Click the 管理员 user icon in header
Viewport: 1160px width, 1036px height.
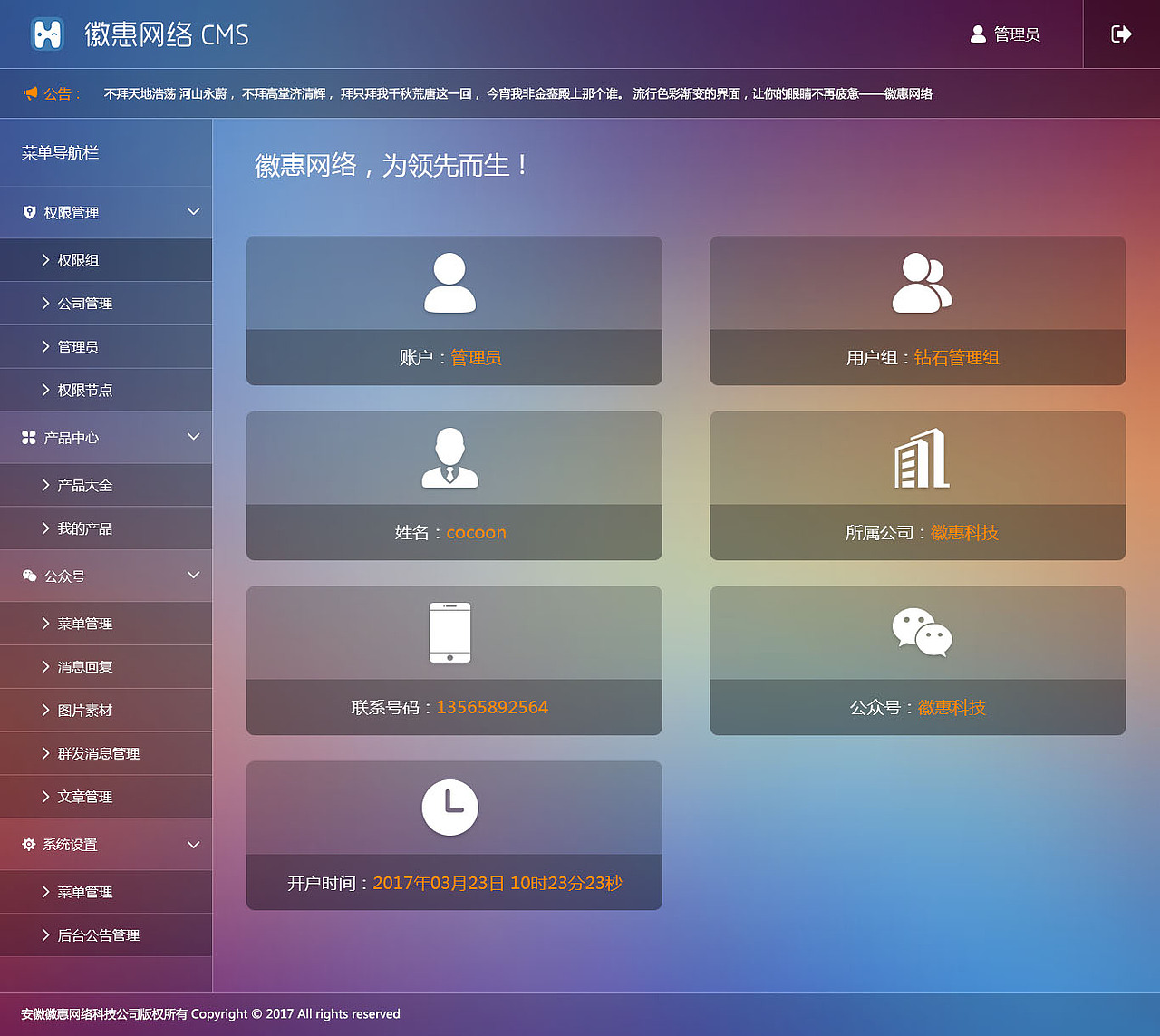coord(978,34)
